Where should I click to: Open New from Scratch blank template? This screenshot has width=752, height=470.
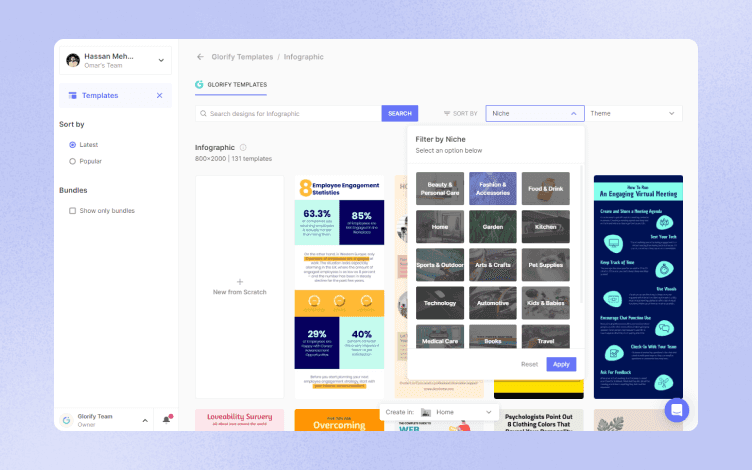(x=240, y=287)
